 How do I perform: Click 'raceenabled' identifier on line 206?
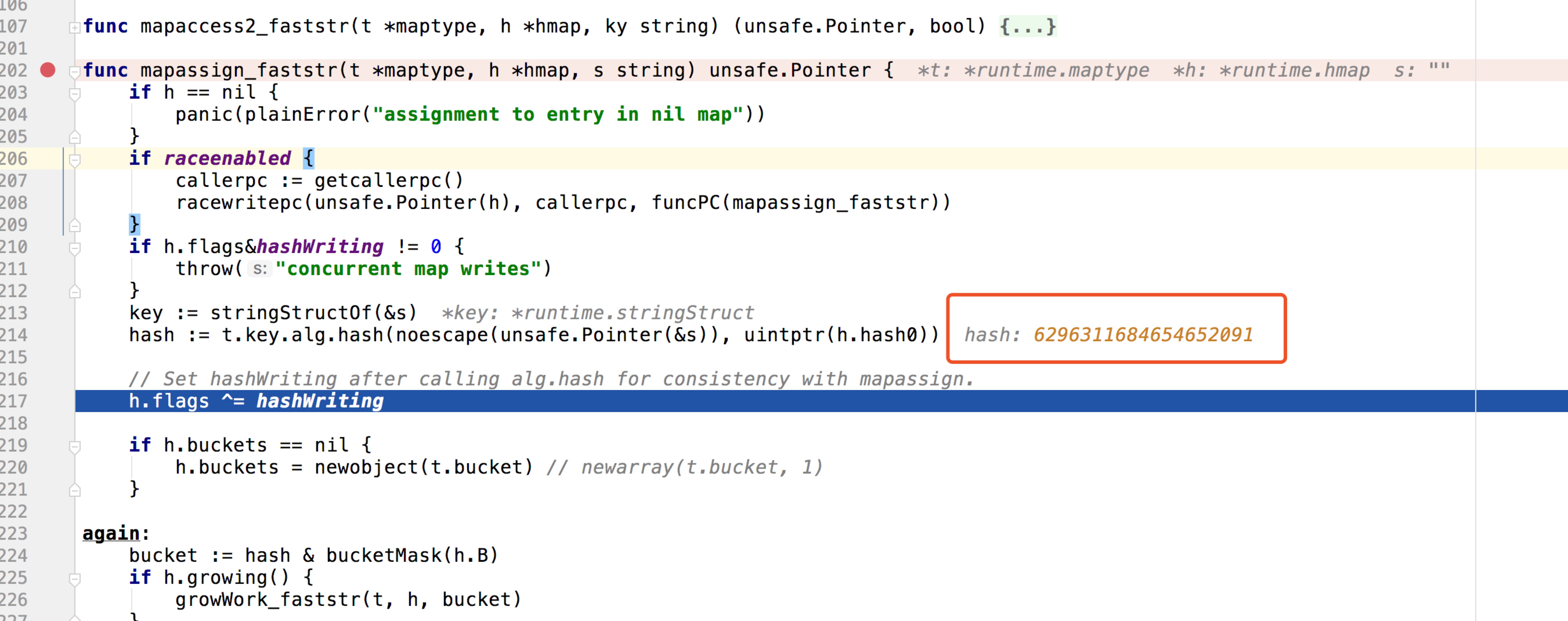(228, 158)
